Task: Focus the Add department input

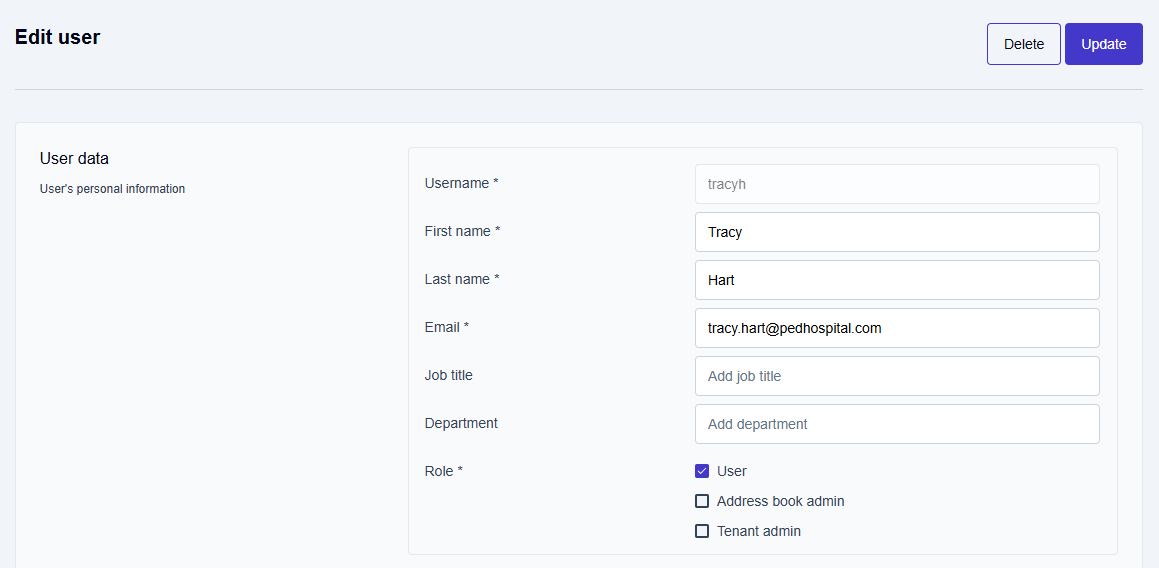Action: pyautogui.click(x=896, y=424)
